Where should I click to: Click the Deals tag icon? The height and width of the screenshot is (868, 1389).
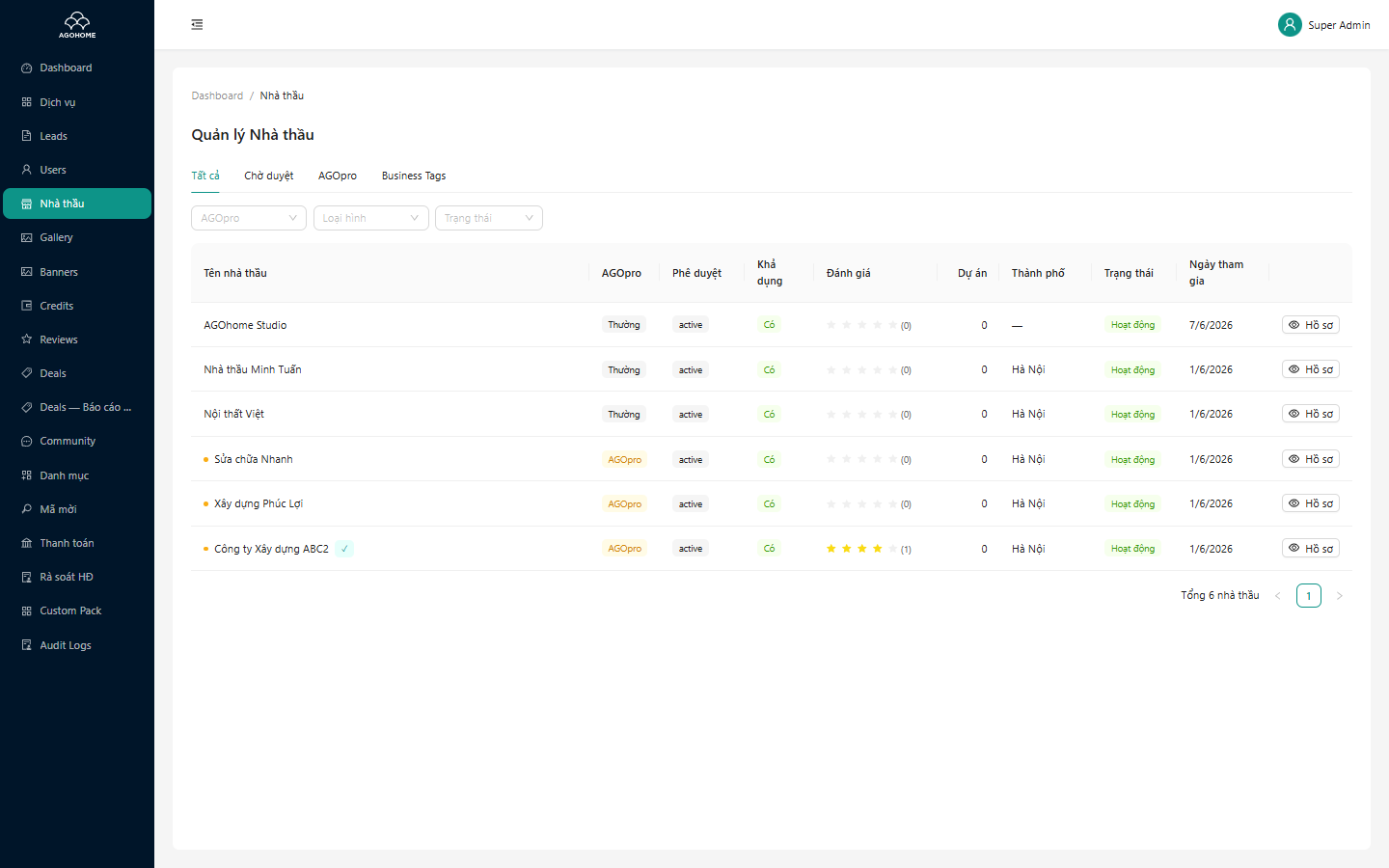pos(27,373)
